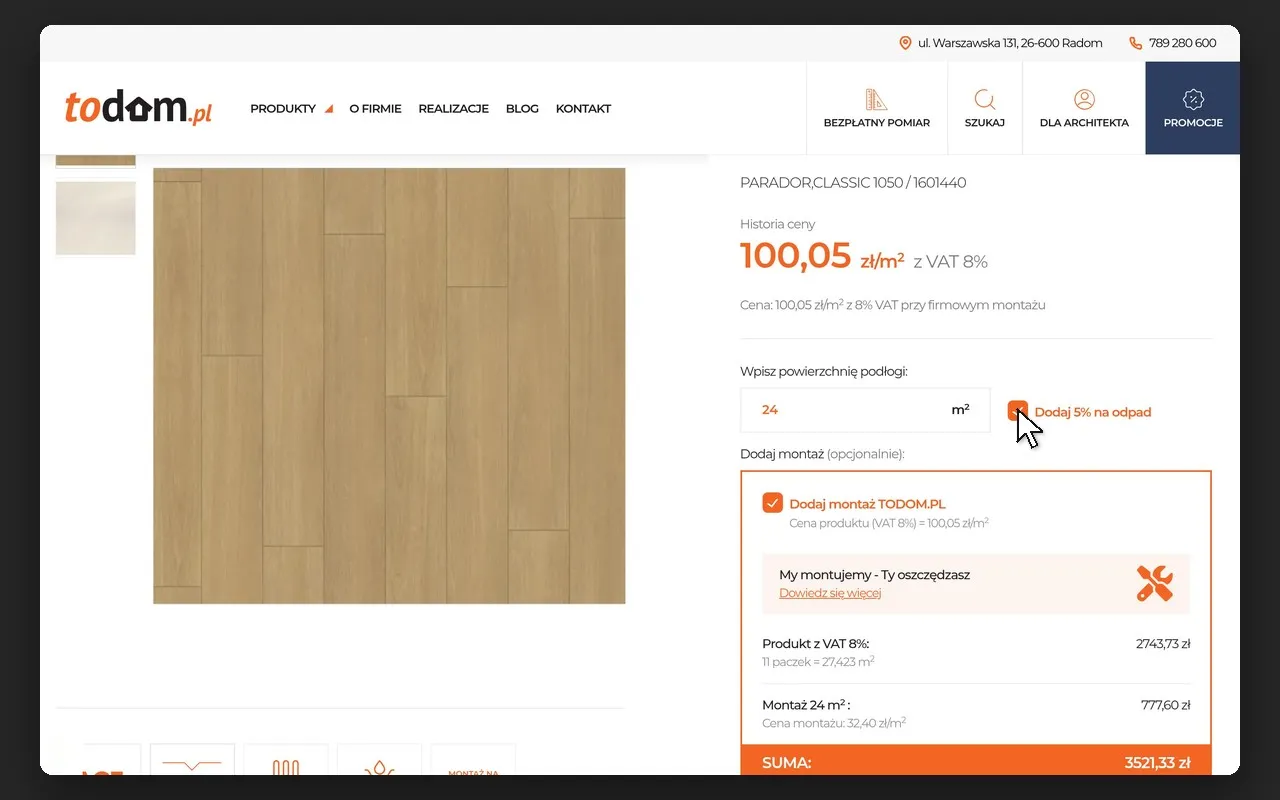Click product cost value 2743,73 zł
The width and height of the screenshot is (1280, 800).
click(1163, 644)
